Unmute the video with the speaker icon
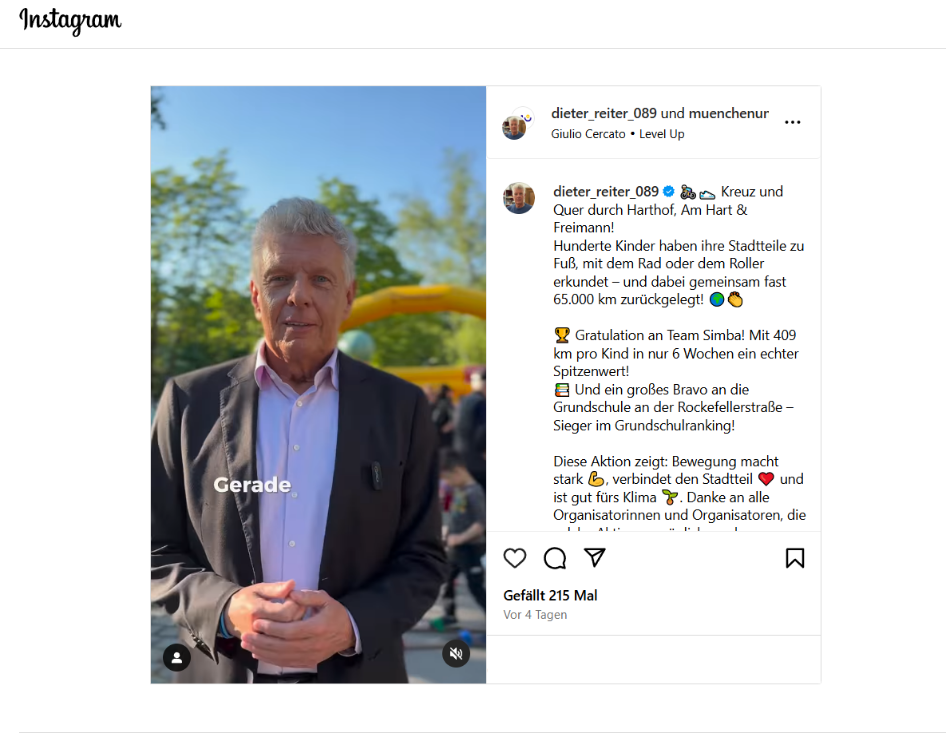 [456, 654]
